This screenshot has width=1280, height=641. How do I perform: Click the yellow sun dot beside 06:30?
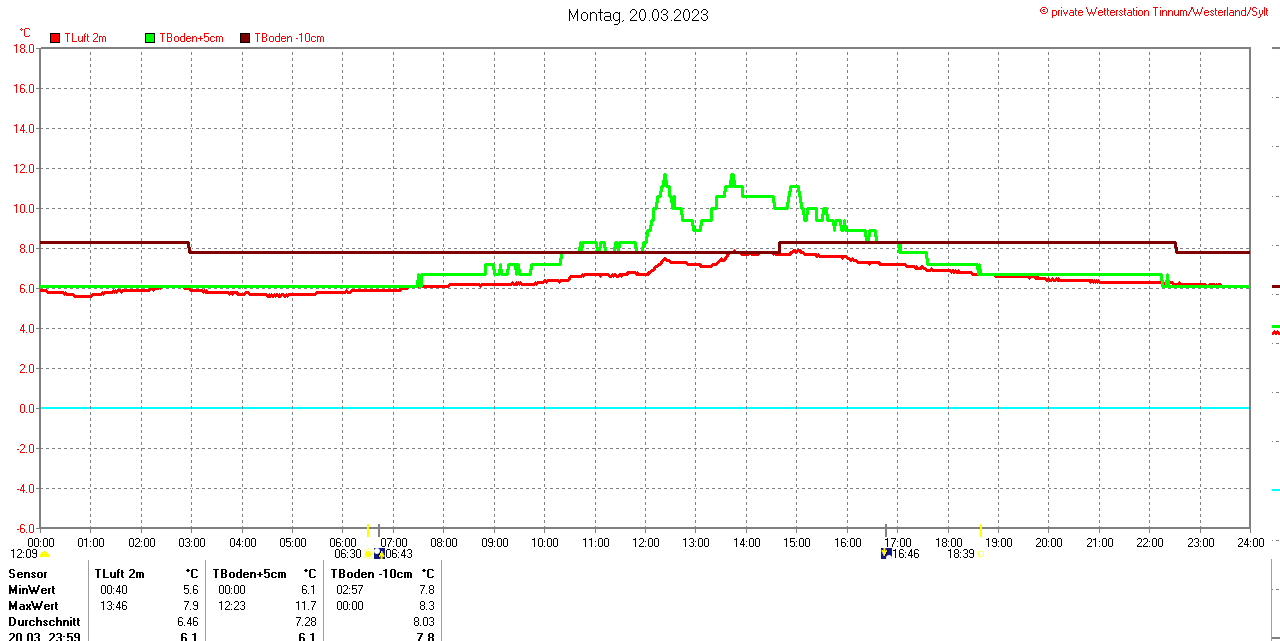coord(368,553)
